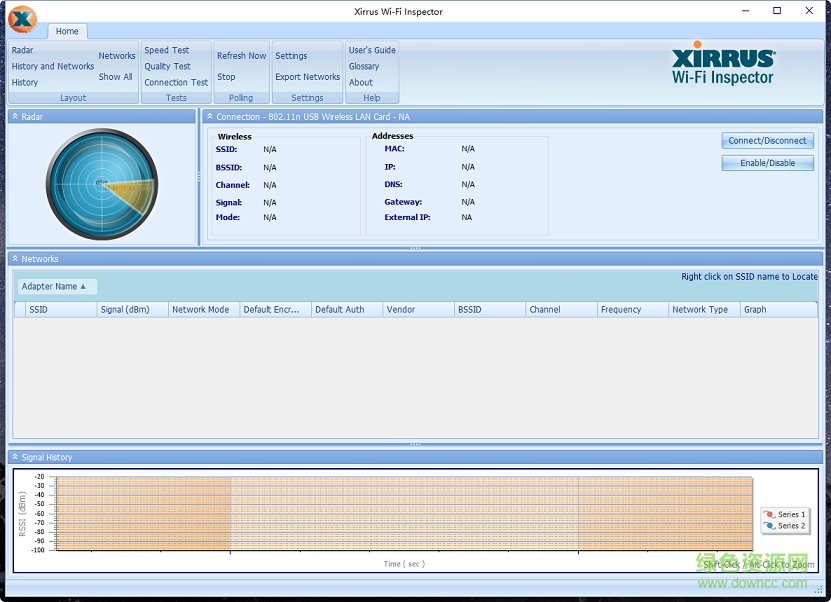The height and width of the screenshot is (602, 831).
Task: Open the User's Guide
Action: pyautogui.click(x=373, y=49)
